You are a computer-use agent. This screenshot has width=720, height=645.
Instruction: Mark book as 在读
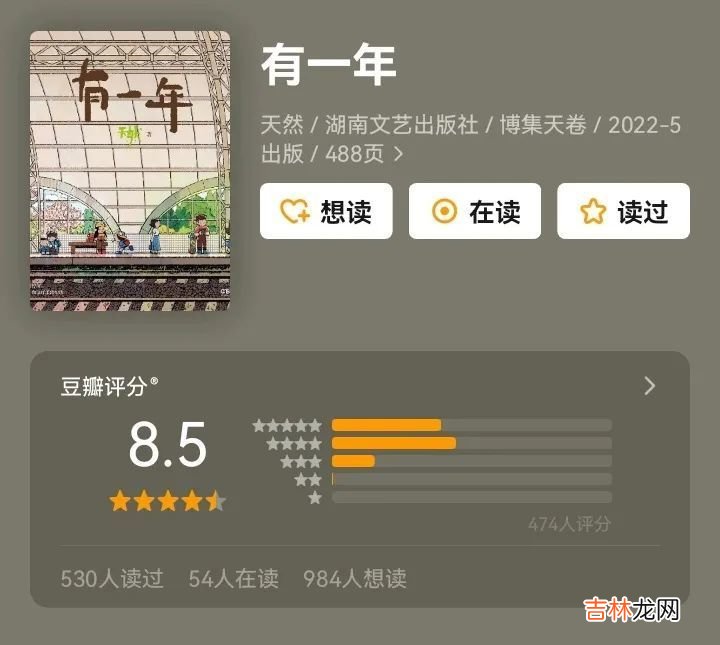(475, 211)
